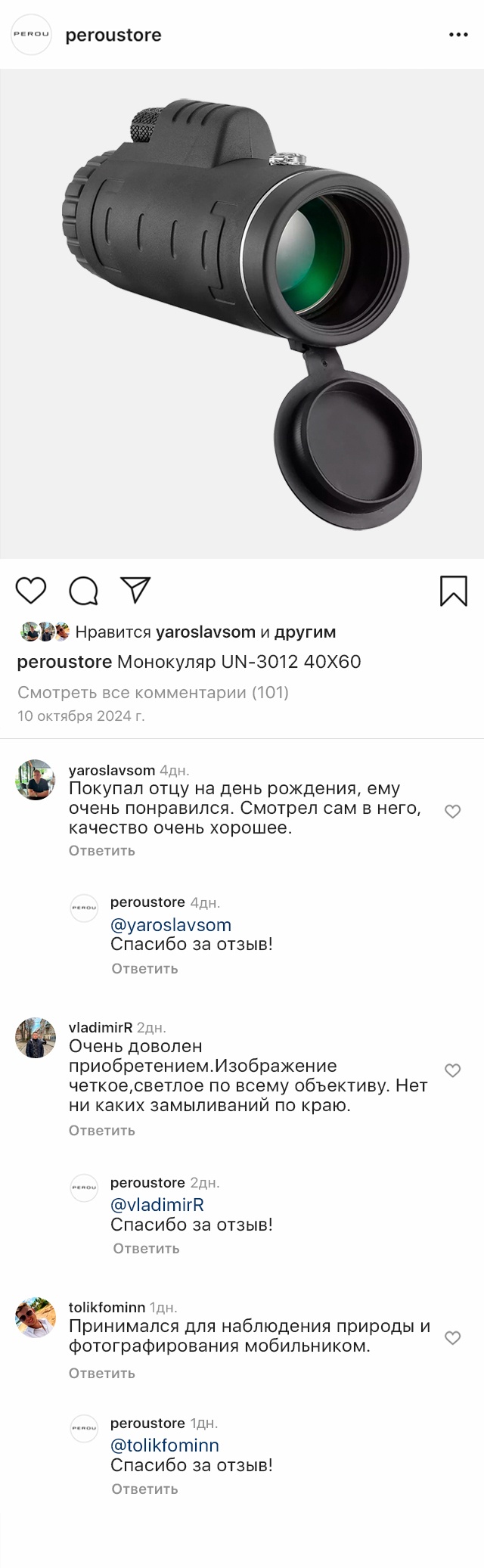Open the three-dot more options menu
Image resolution: width=484 pixels, height=1568 pixels.
pyautogui.click(x=458, y=36)
